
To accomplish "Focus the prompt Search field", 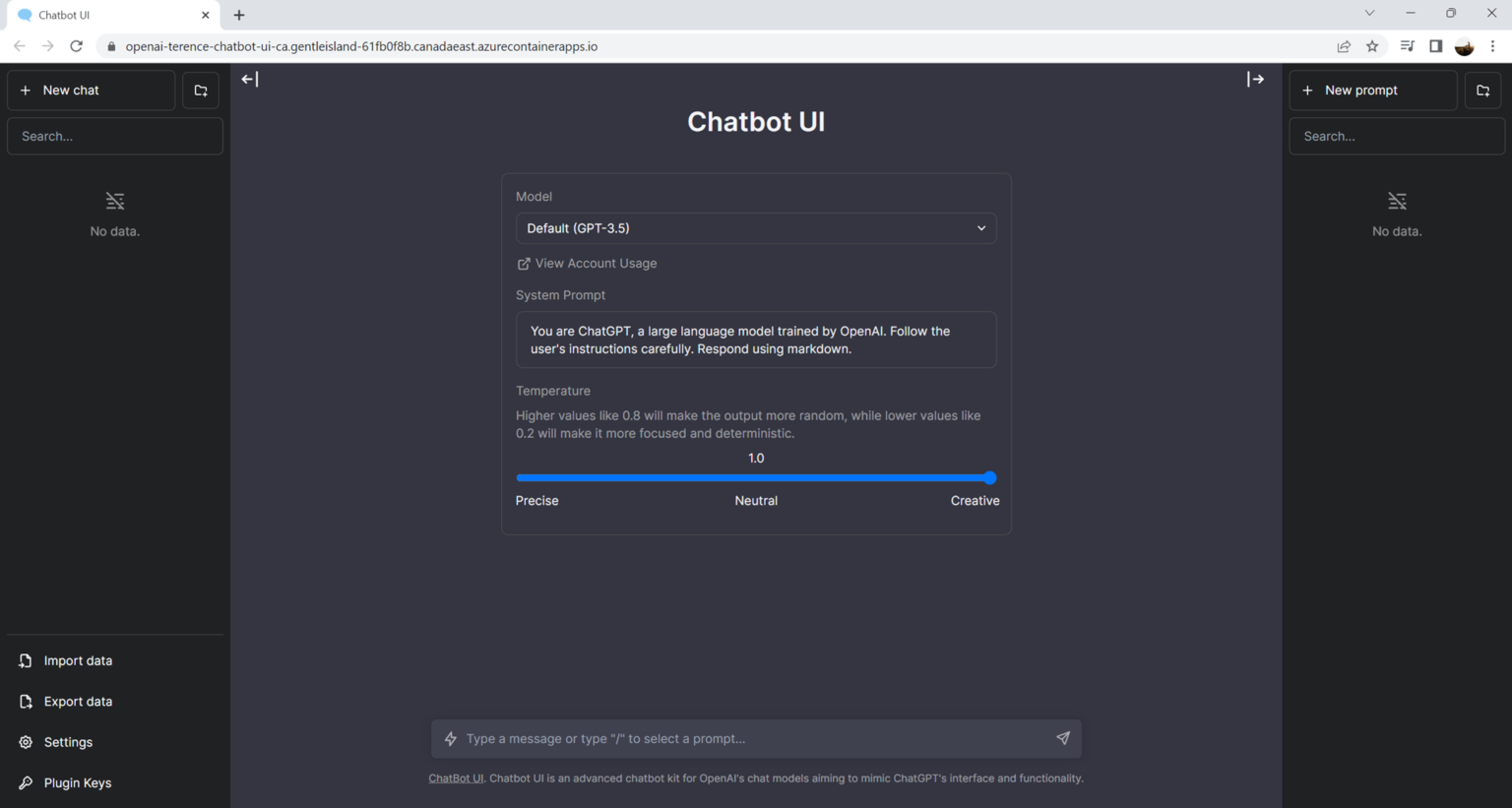I will coord(1397,136).
